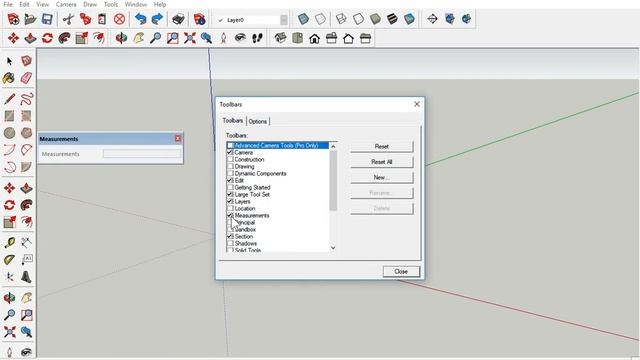Open the View menu

pos(42,4)
